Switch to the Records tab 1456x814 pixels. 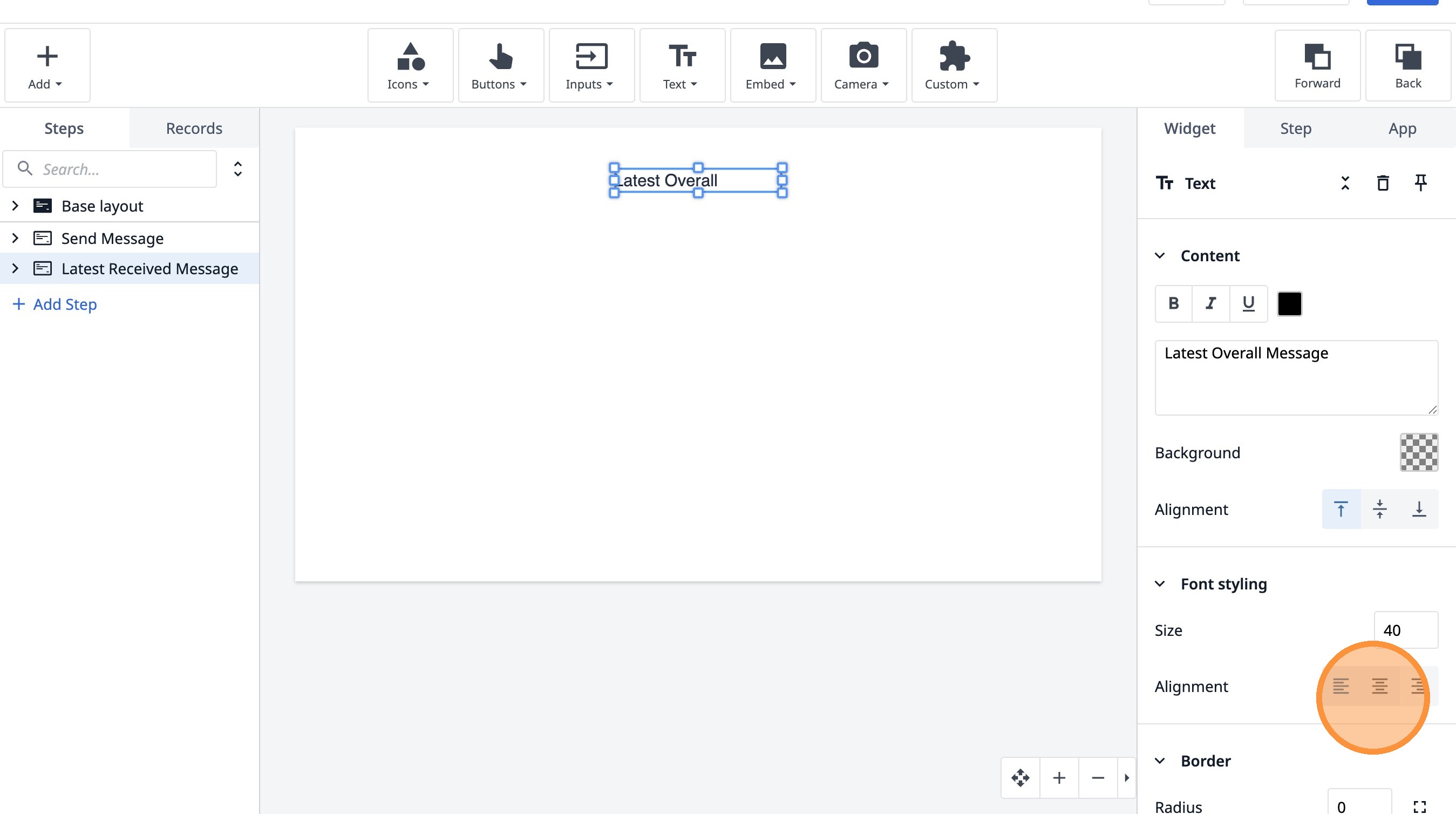(194, 128)
